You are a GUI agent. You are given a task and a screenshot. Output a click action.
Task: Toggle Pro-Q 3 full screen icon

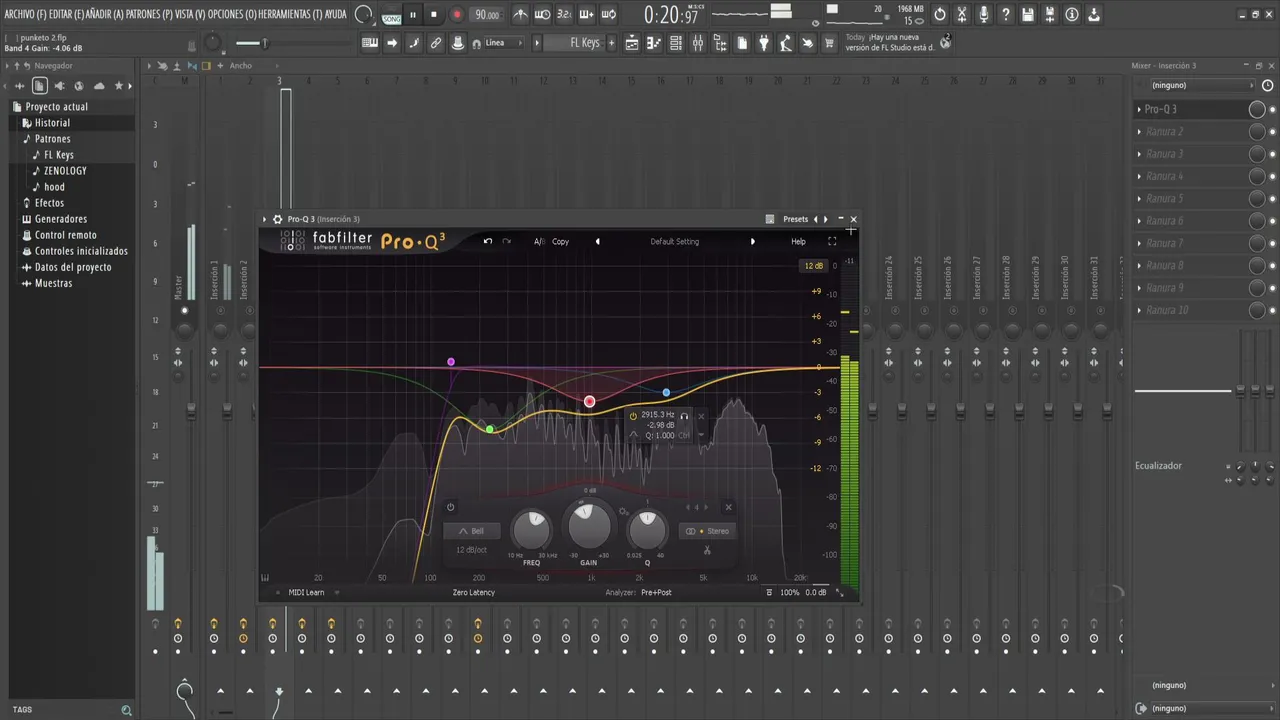831,241
